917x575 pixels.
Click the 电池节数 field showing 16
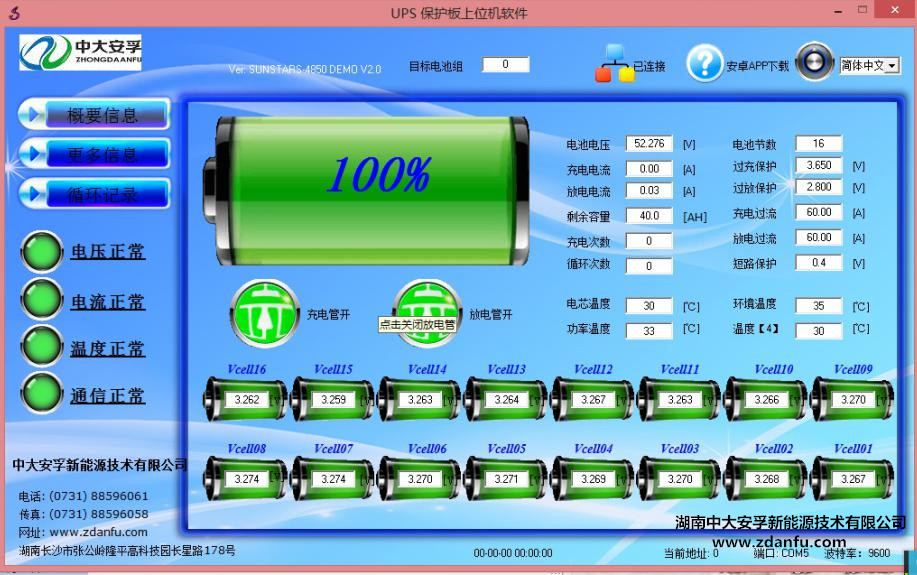click(x=819, y=143)
